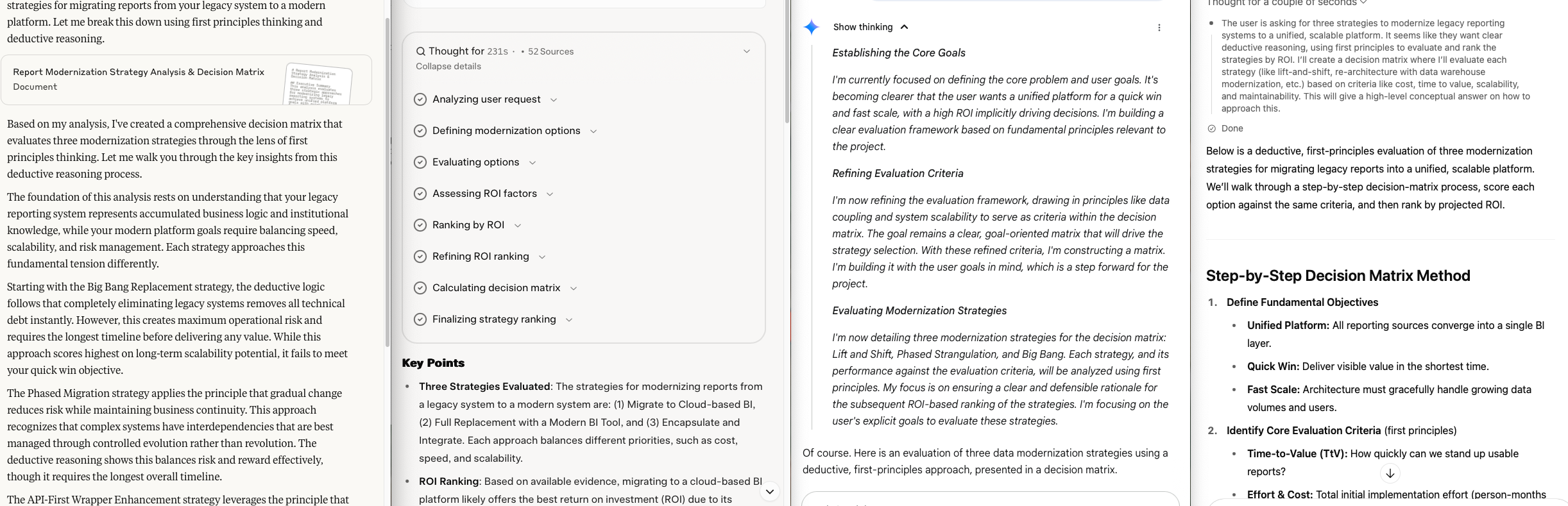Click the 'ROI Ranking' bullet text
The height and width of the screenshot is (506, 1568).
[449, 481]
